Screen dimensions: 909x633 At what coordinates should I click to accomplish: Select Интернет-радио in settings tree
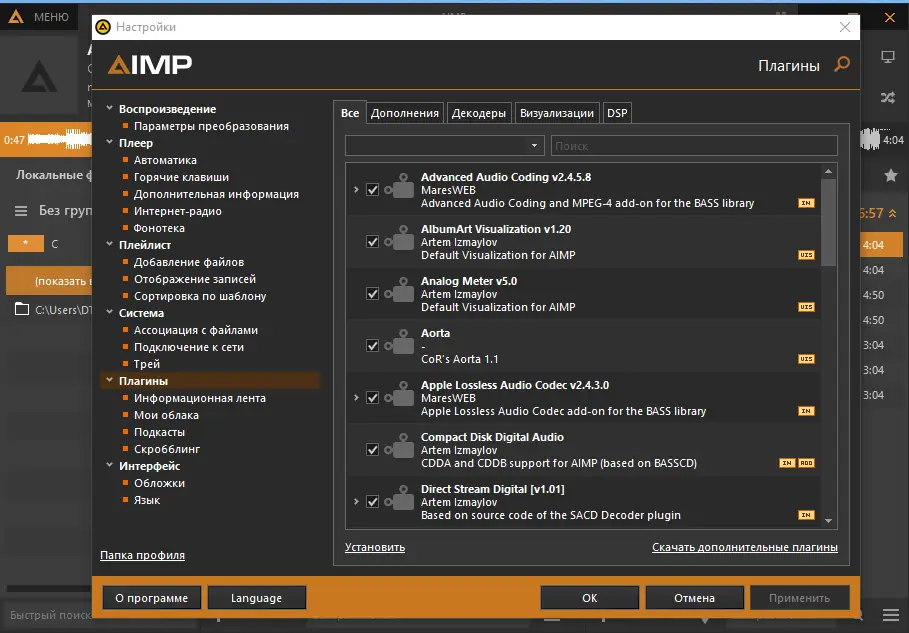tap(177, 211)
